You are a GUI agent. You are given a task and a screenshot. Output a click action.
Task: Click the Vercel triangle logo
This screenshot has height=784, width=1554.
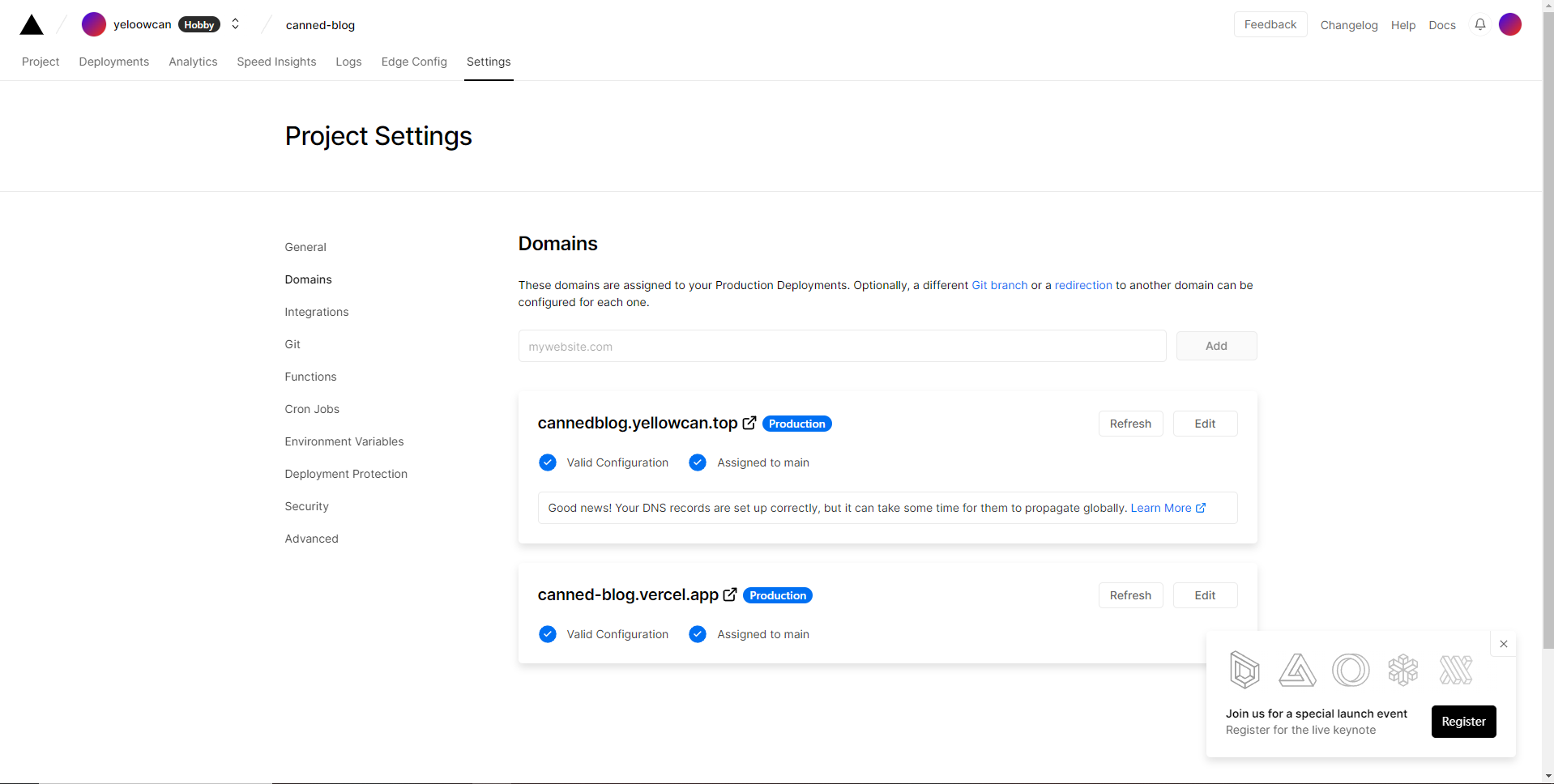click(32, 25)
